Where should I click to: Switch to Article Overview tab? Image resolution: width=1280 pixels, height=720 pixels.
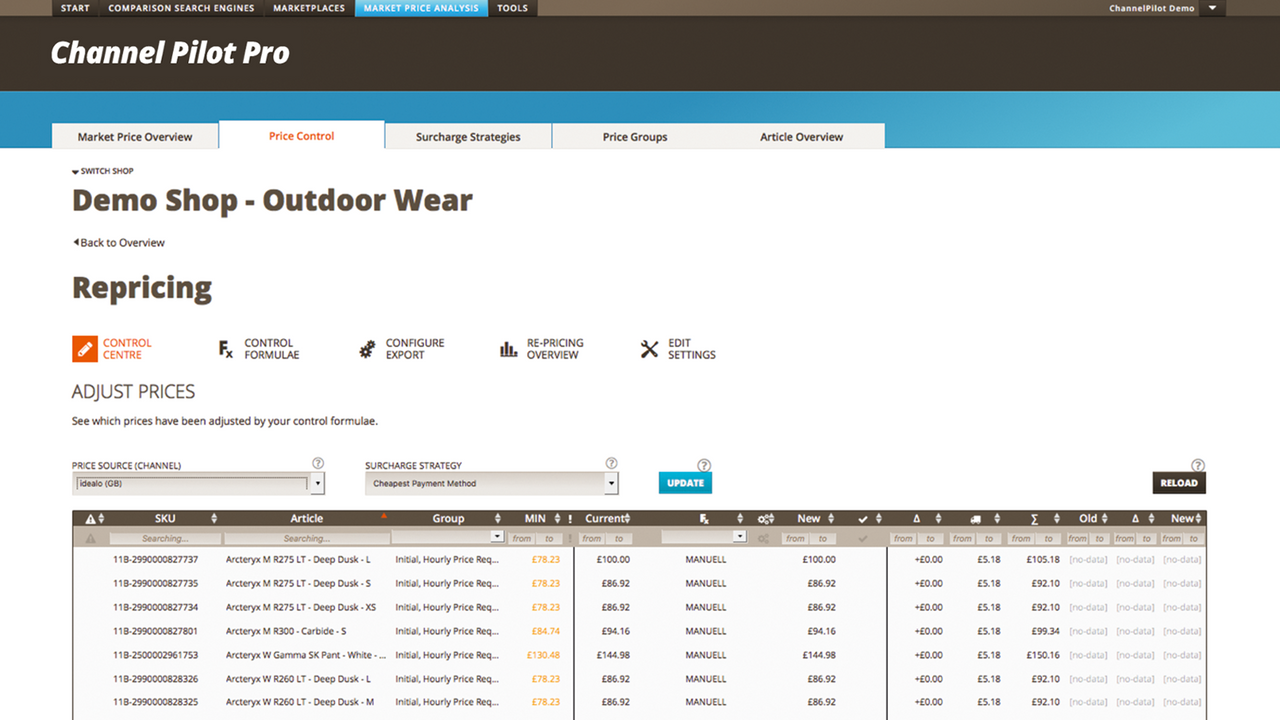(x=802, y=137)
